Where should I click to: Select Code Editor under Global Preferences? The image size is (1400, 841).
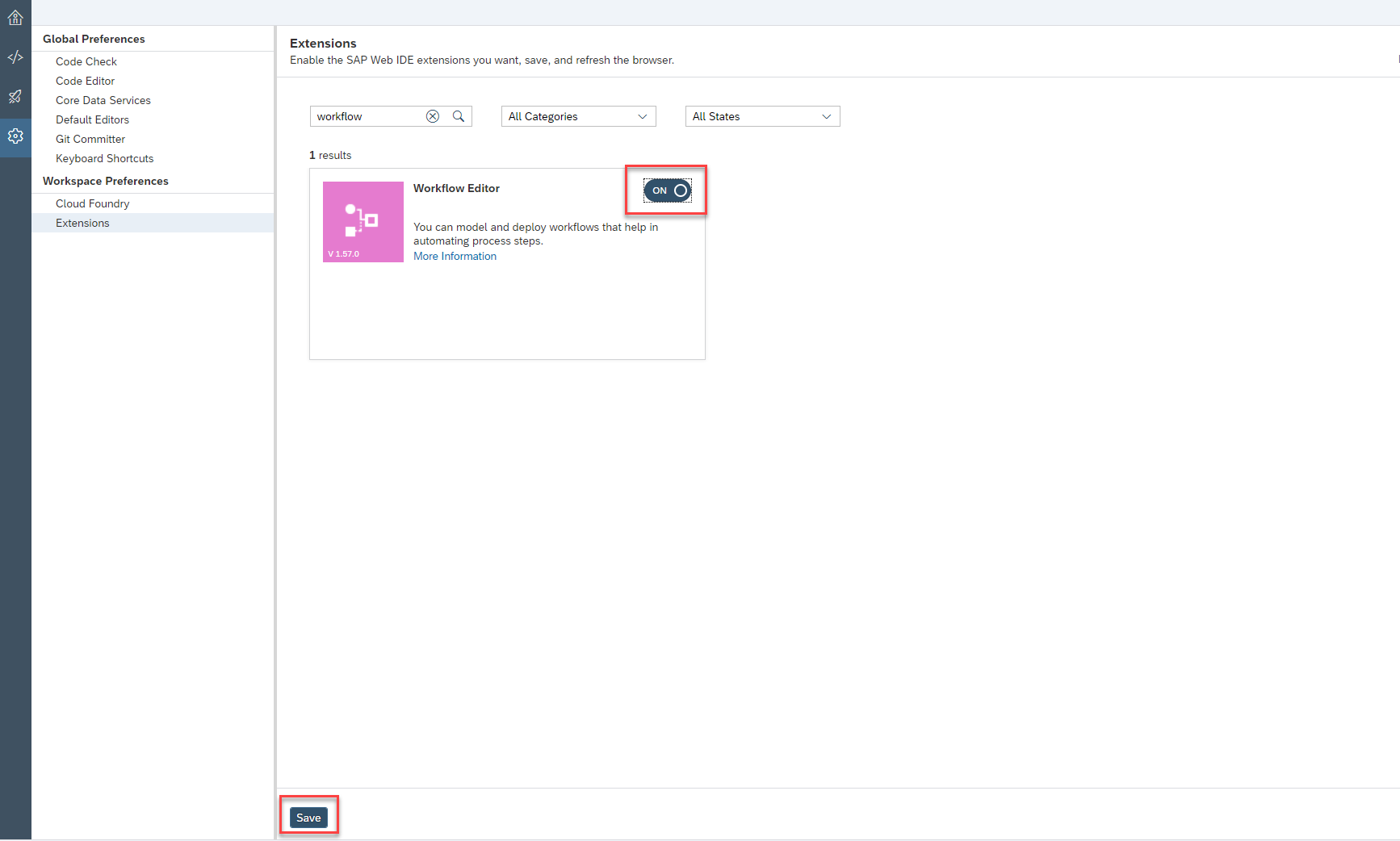84,81
